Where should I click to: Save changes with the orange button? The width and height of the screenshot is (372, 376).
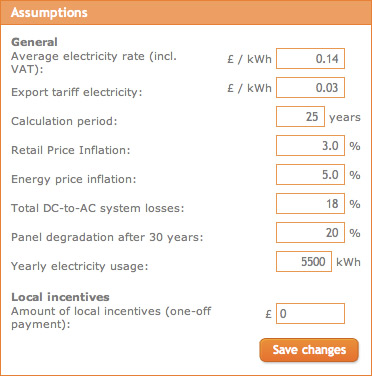[x=309, y=350]
